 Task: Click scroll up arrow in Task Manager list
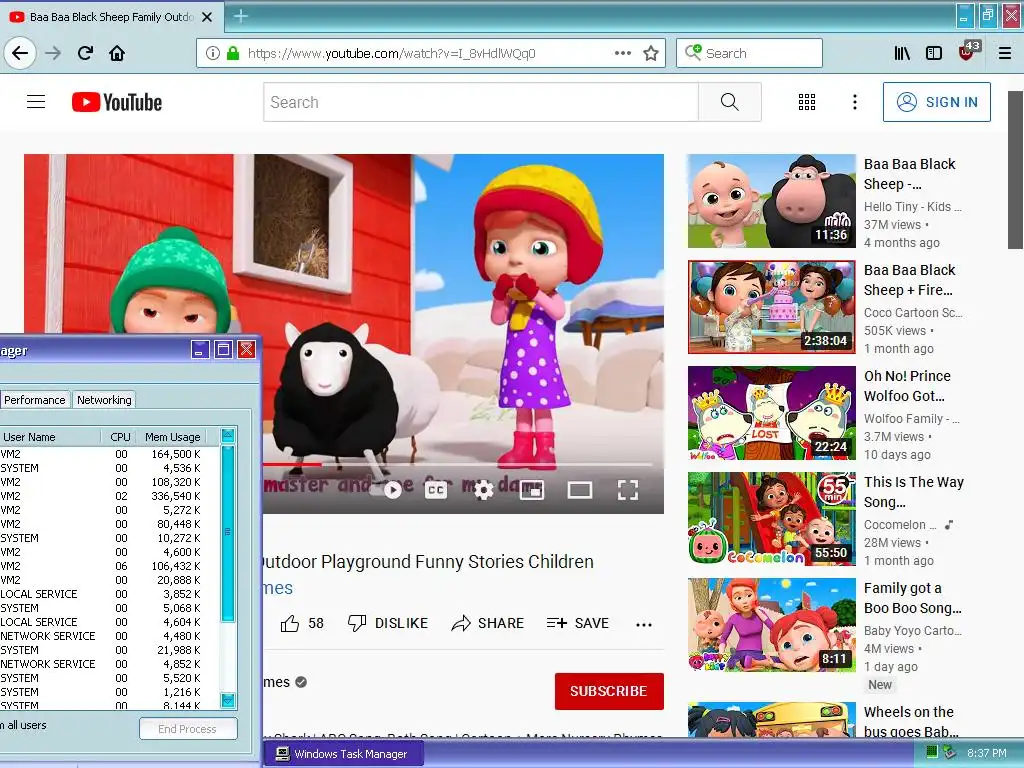228,436
